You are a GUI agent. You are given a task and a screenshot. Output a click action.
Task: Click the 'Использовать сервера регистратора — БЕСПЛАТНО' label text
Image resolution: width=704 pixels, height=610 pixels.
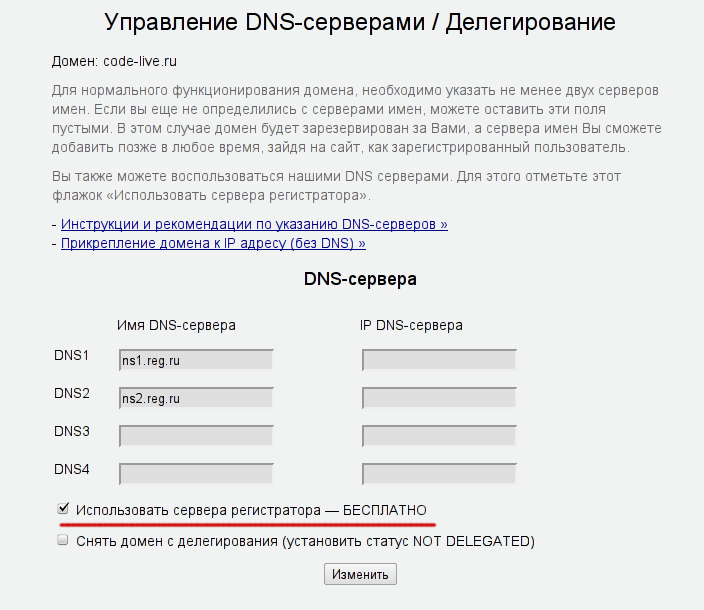coord(258,510)
